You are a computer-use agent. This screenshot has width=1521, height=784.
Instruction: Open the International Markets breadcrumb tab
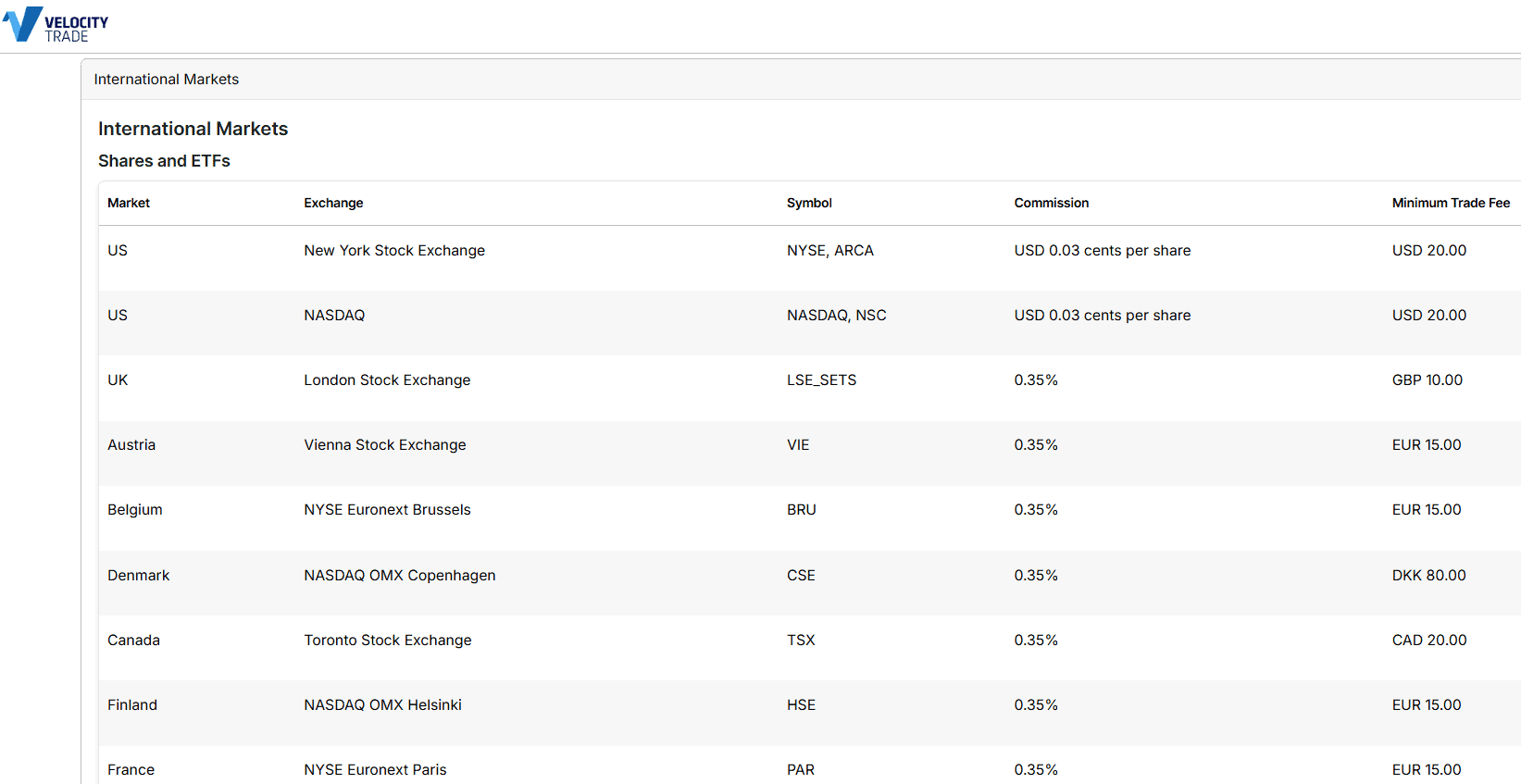pos(167,80)
